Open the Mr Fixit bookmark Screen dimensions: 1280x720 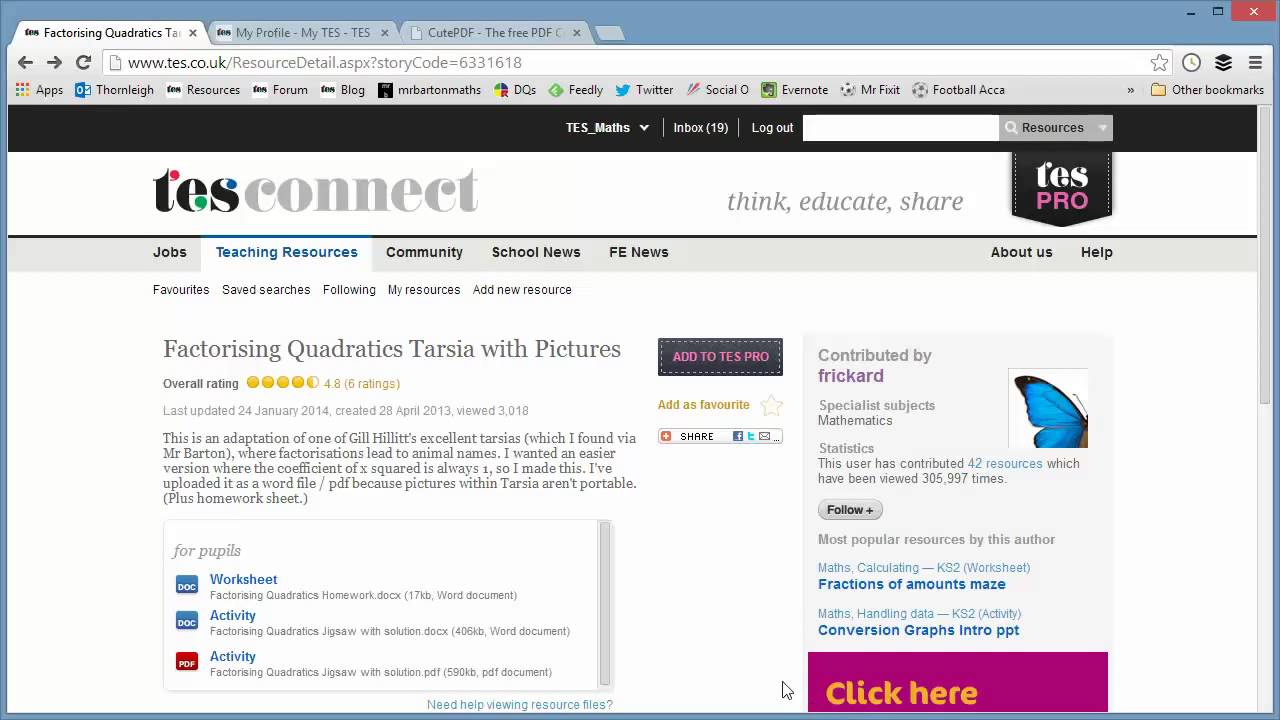870,90
